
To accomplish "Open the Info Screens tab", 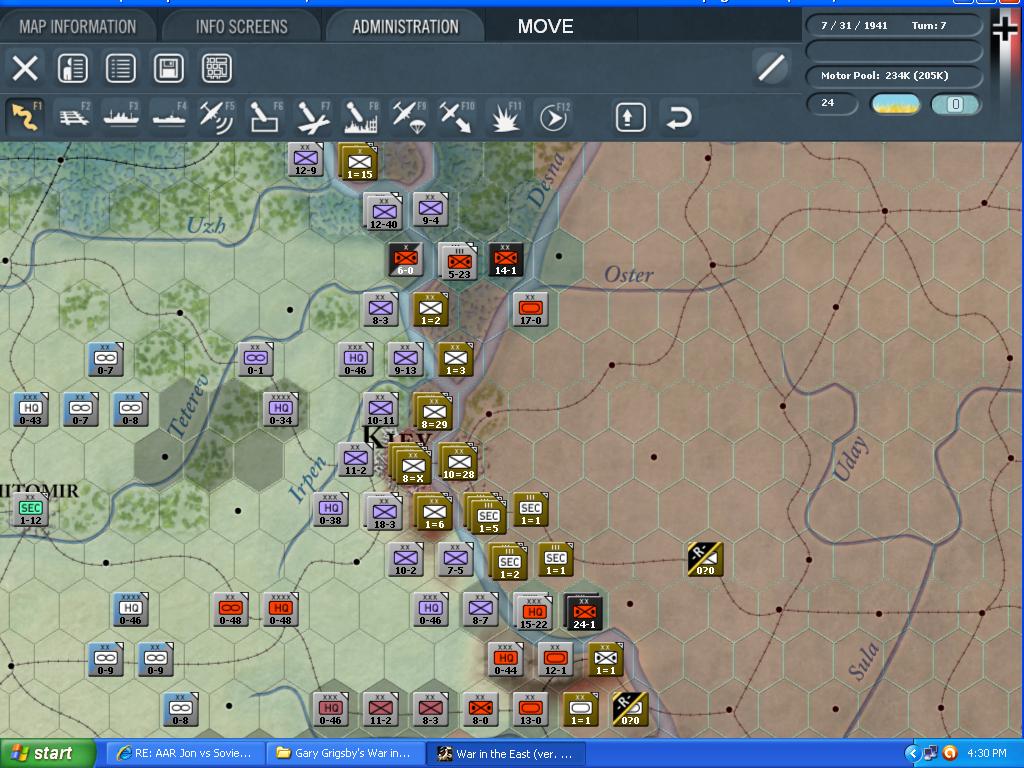I will pos(242,27).
